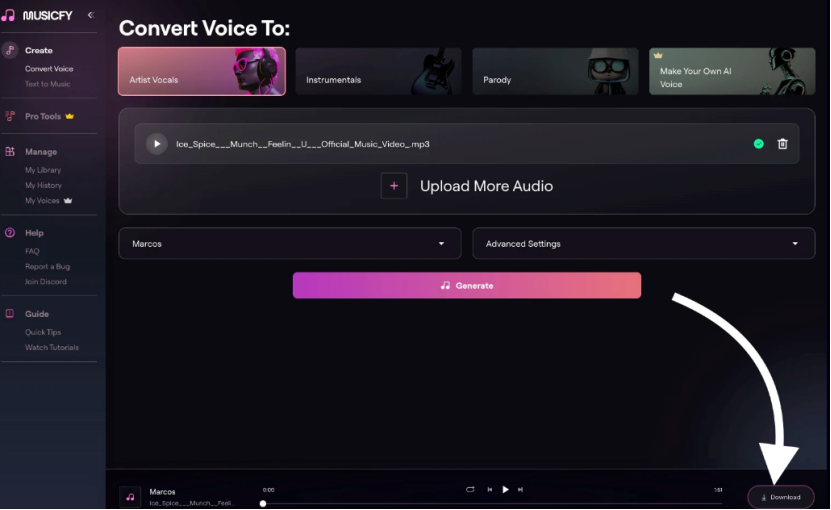The image size is (831, 510).
Task: Open the FAQ link
Action: coord(32,251)
